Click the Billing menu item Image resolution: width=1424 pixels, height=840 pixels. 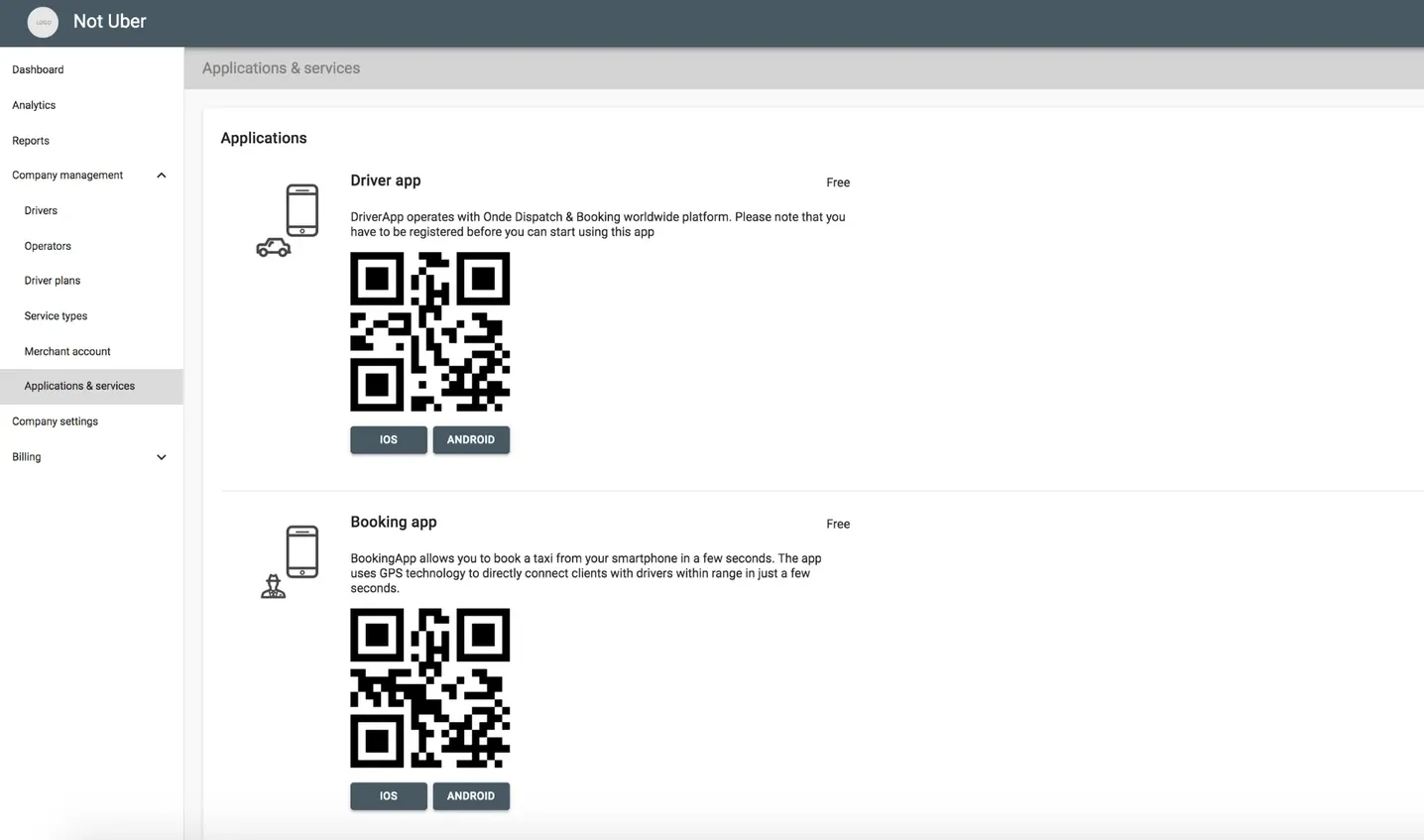(91, 457)
